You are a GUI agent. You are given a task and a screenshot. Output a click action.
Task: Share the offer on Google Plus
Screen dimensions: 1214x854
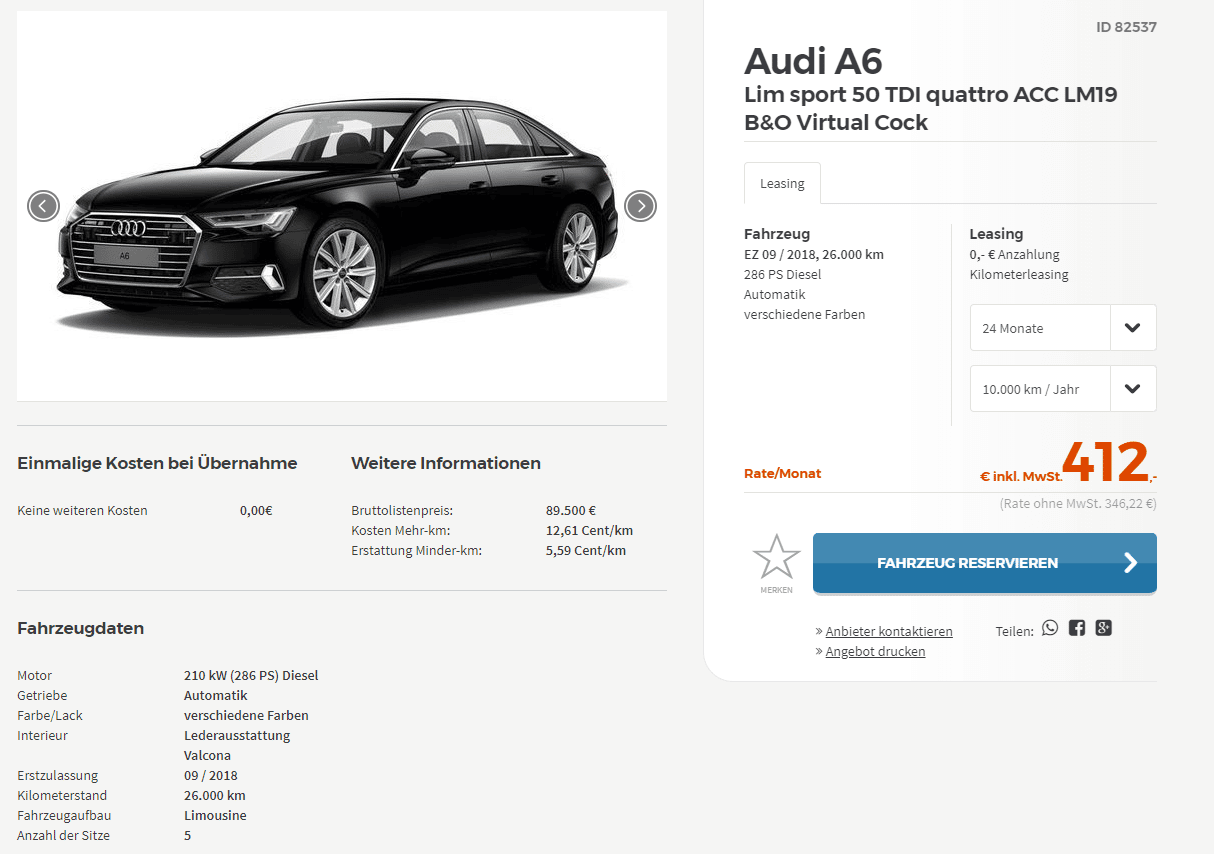pos(1103,628)
